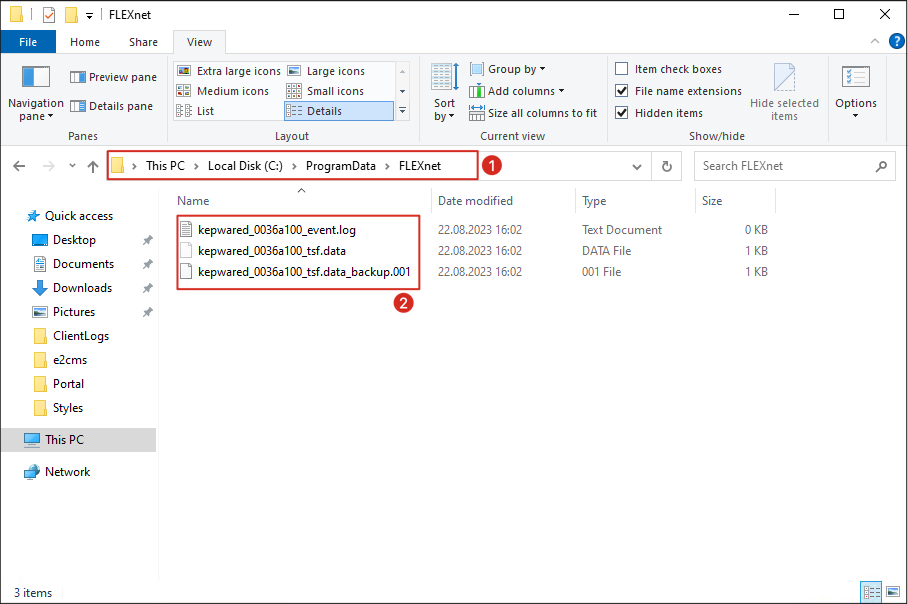
Task: Toggle the Details pane
Action: coord(111,106)
